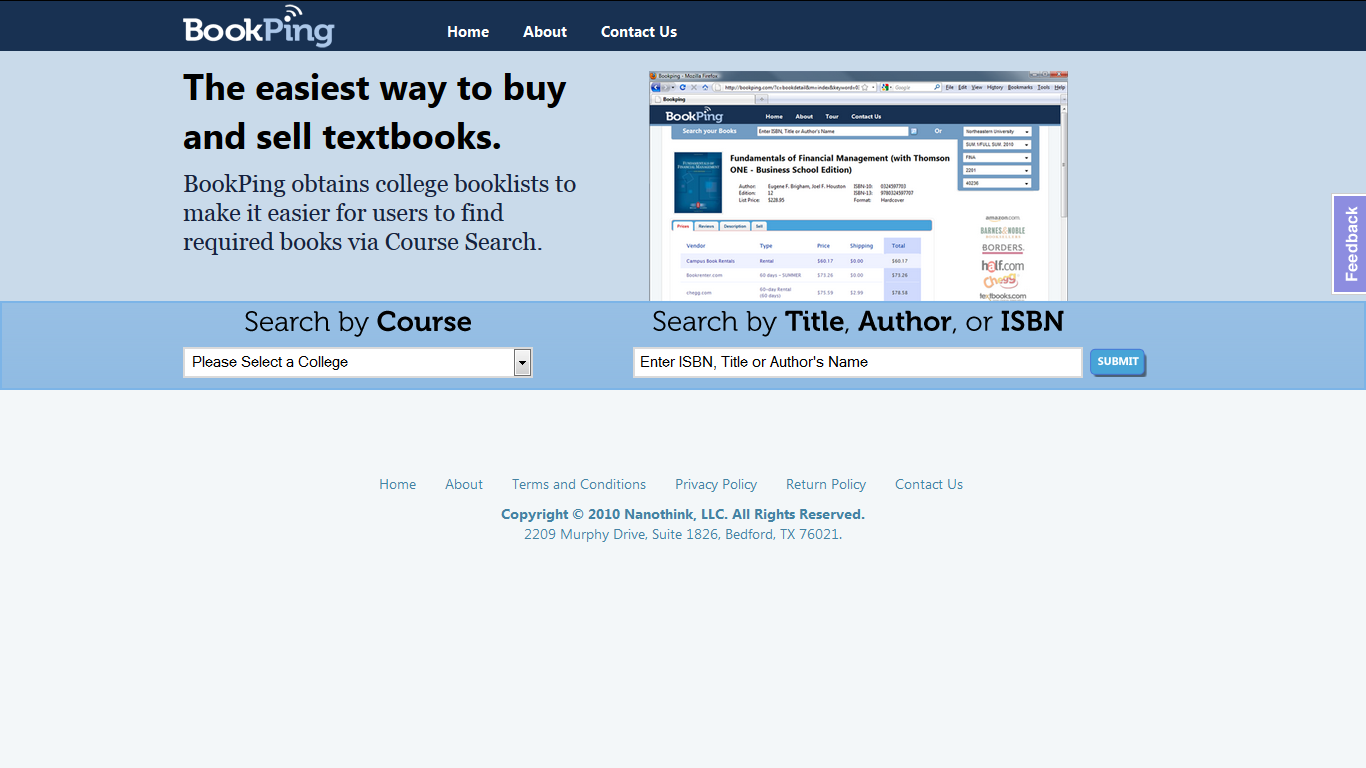Open the Privacy Policy link
This screenshot has width=1366, height=768.
[x=716, y=484]
